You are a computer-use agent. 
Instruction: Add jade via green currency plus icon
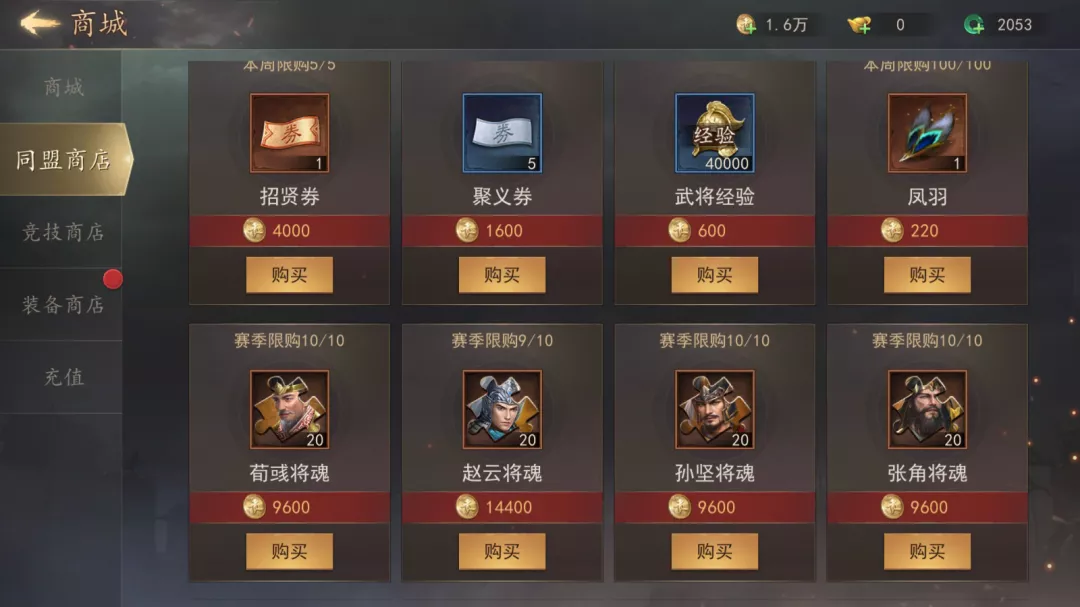coord(974,25)
